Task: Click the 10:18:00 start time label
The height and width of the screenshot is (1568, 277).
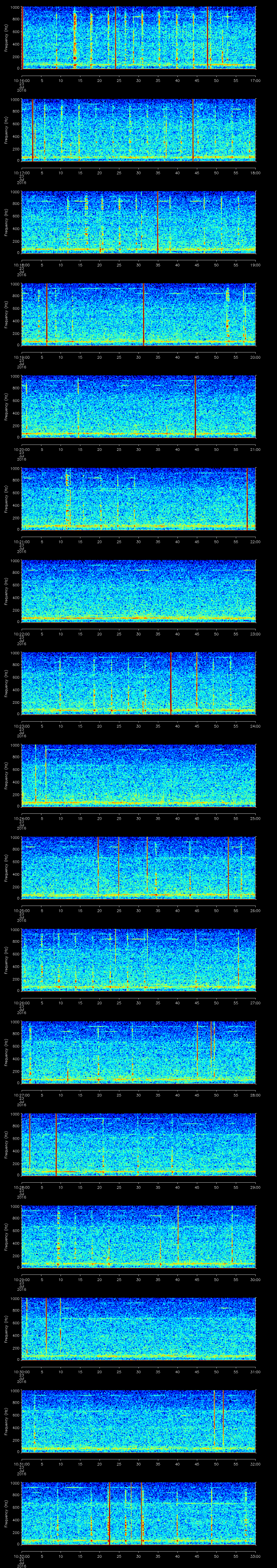Action: coord(21,265)
